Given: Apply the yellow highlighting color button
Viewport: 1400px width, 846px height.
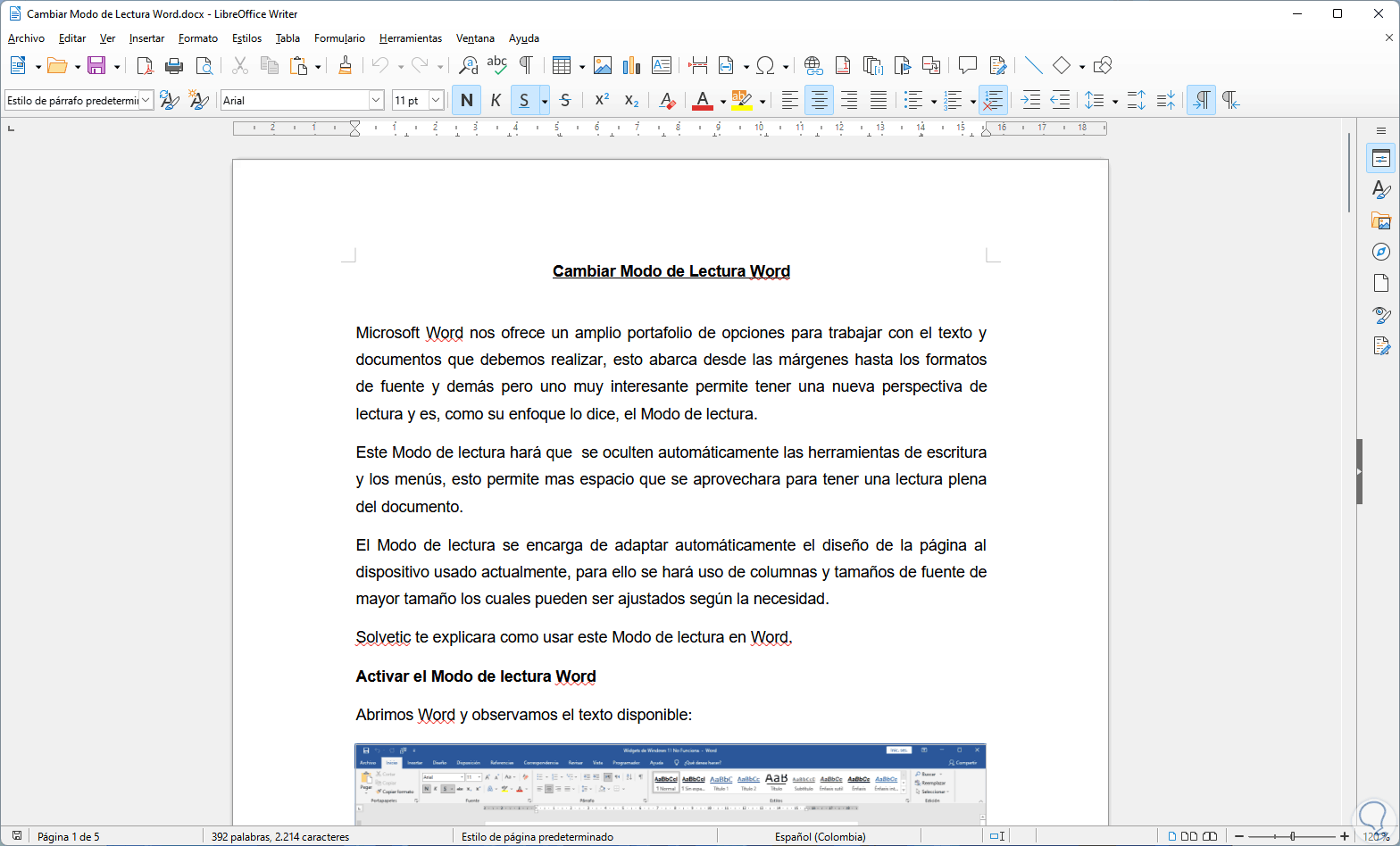Looking at the screenshot, I should 742,101.
